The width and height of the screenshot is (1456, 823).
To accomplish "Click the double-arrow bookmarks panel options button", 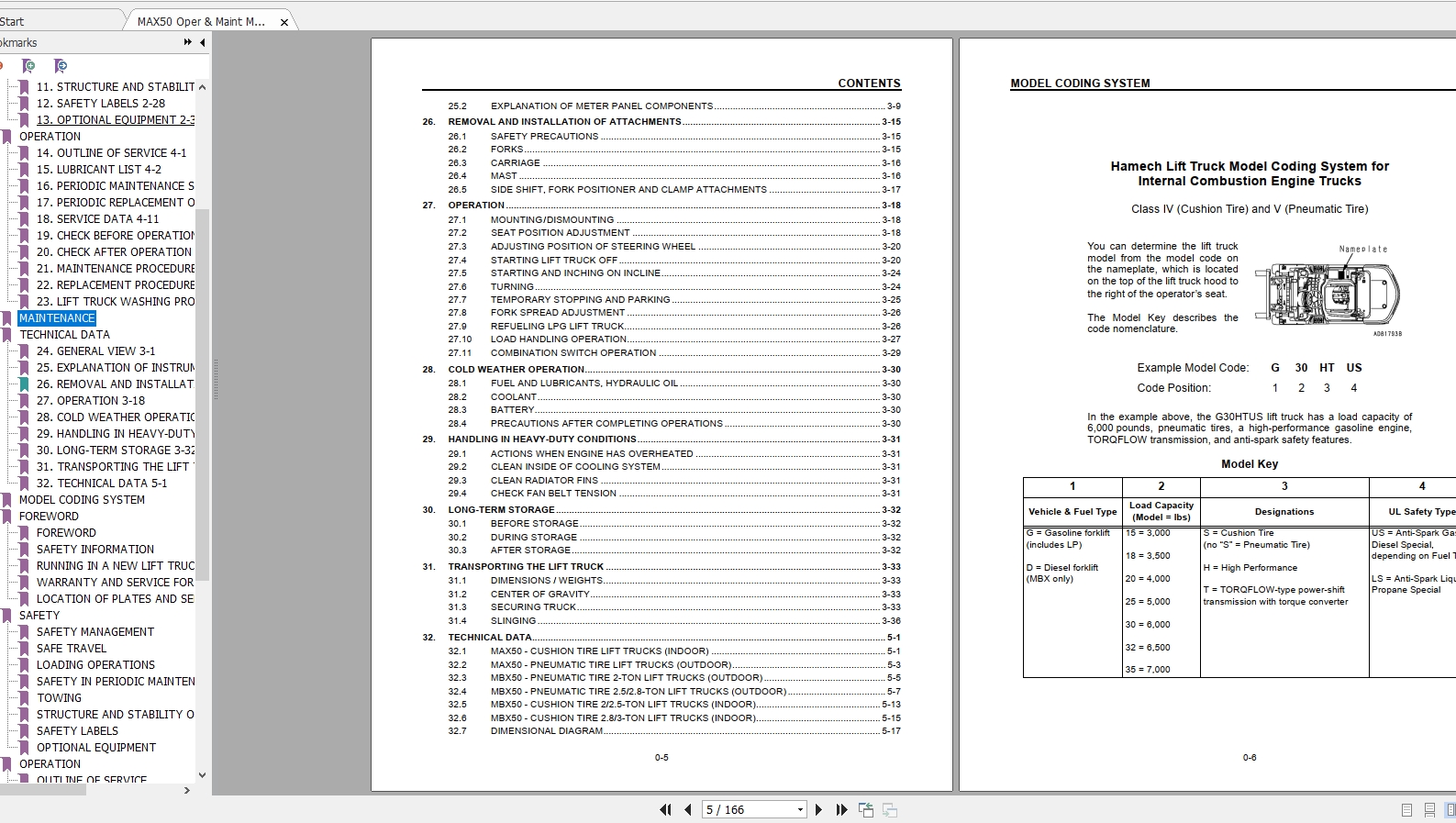I will 188,42.
